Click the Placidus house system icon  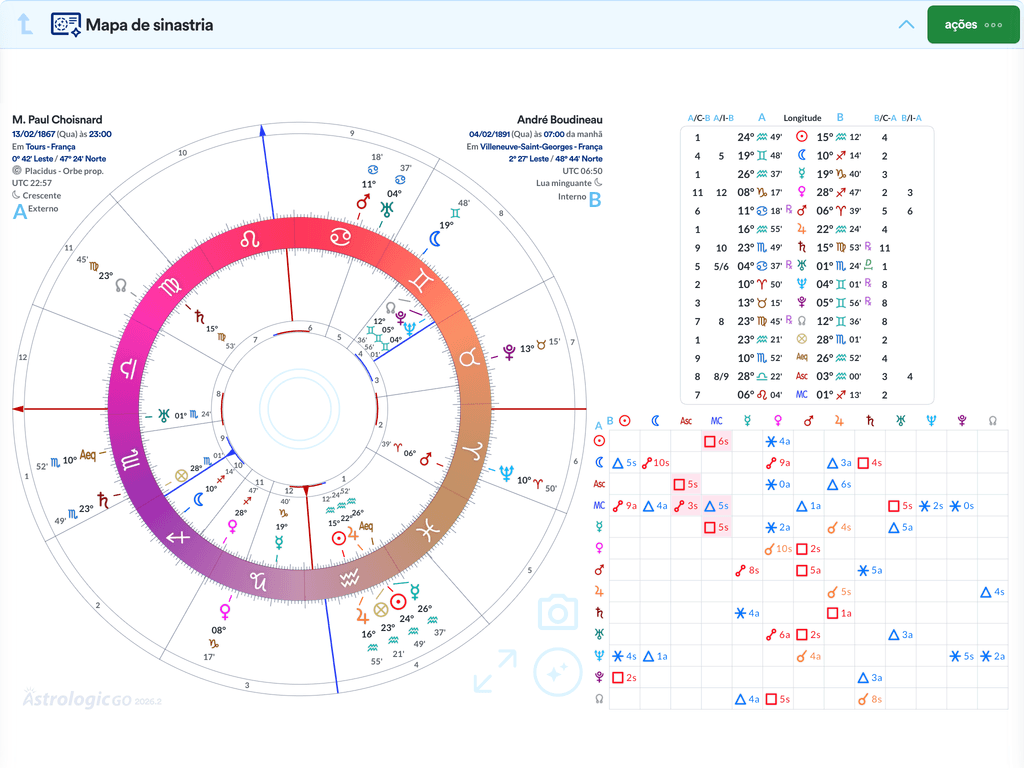(x=17, y=170)
